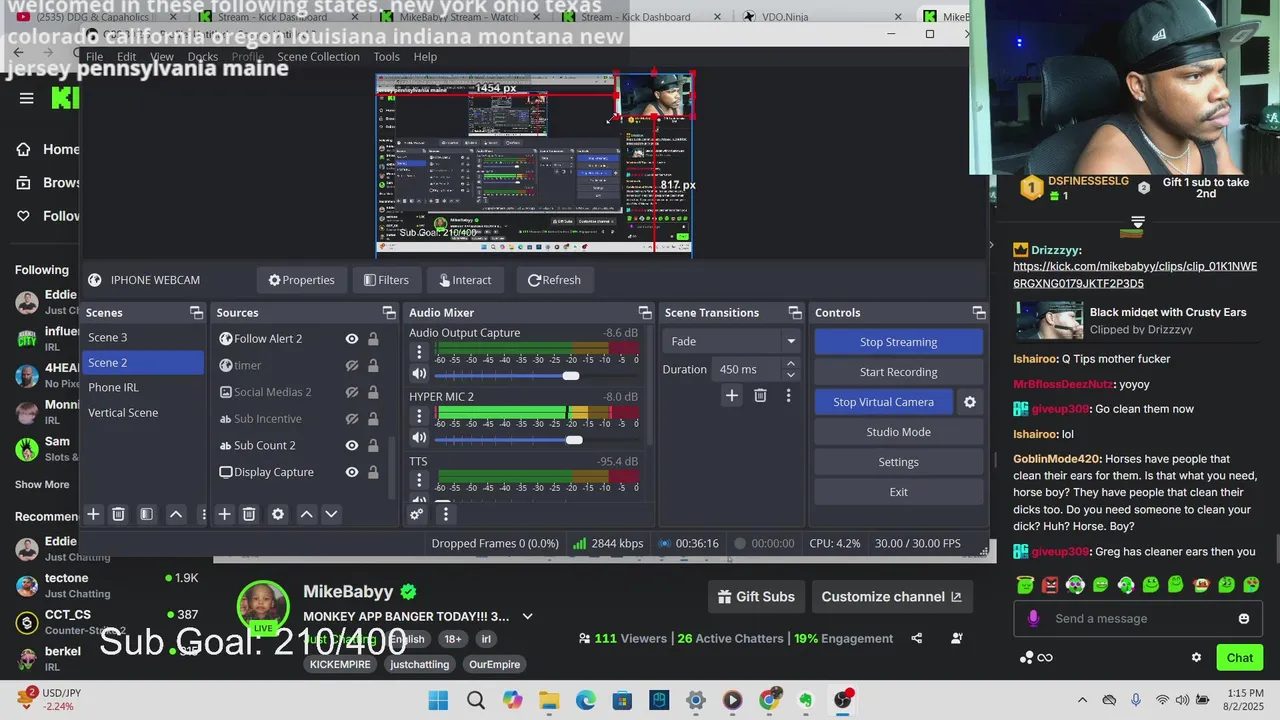Open Kick hamburger sidebar menu
1280x720 pixels.
(x=27, y=98)
